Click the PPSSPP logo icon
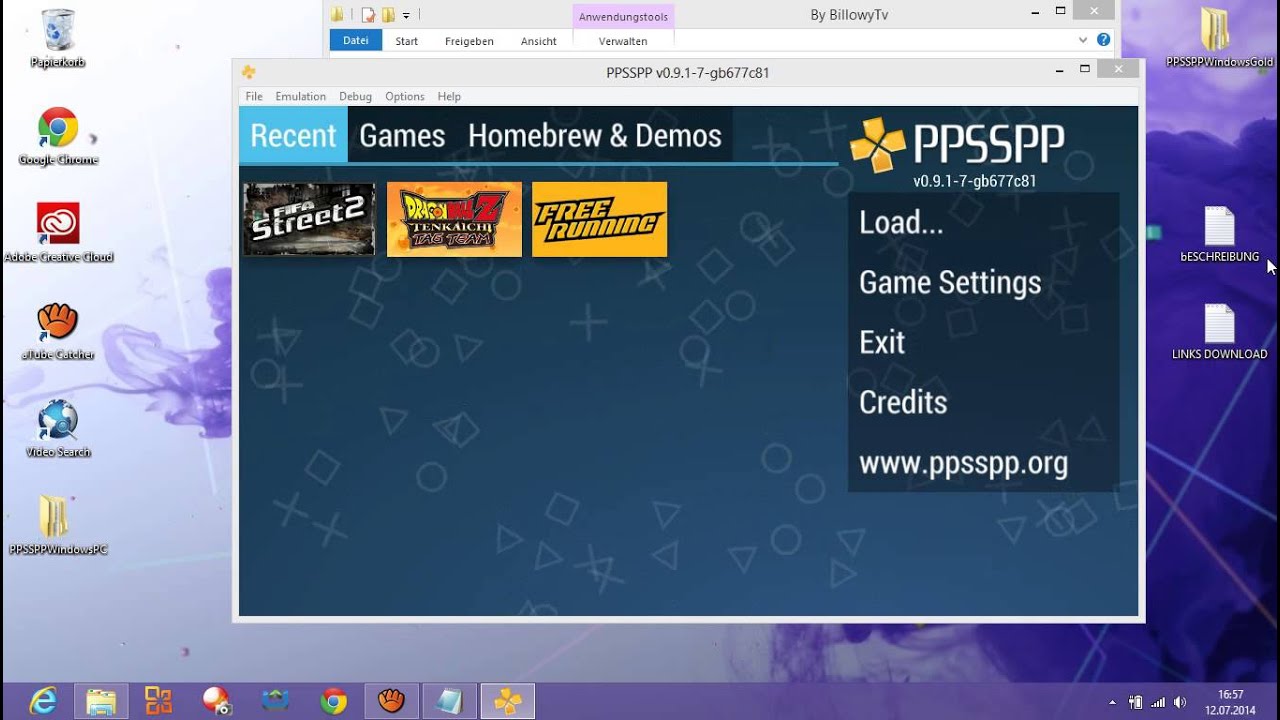The width and height of the screenshot is (1280, 720). (877, 146)
